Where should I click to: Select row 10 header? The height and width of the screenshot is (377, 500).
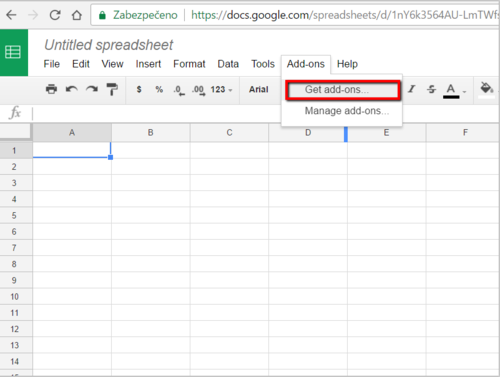(16, 296)
